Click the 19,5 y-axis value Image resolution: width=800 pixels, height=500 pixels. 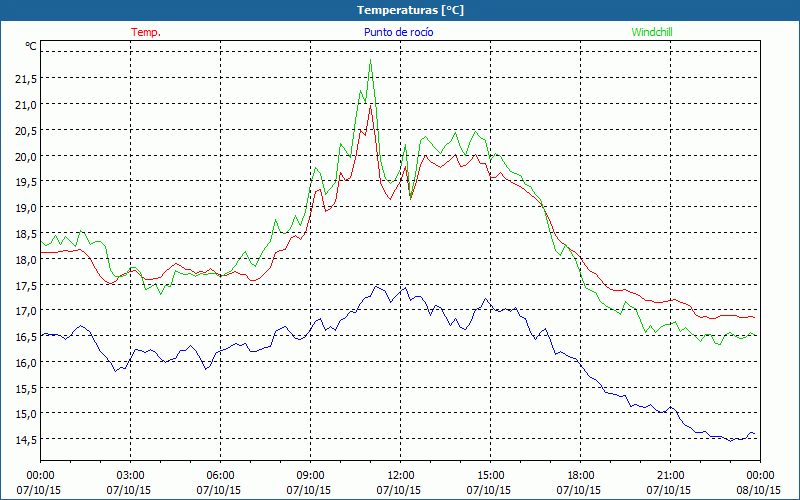pos(26,182)
